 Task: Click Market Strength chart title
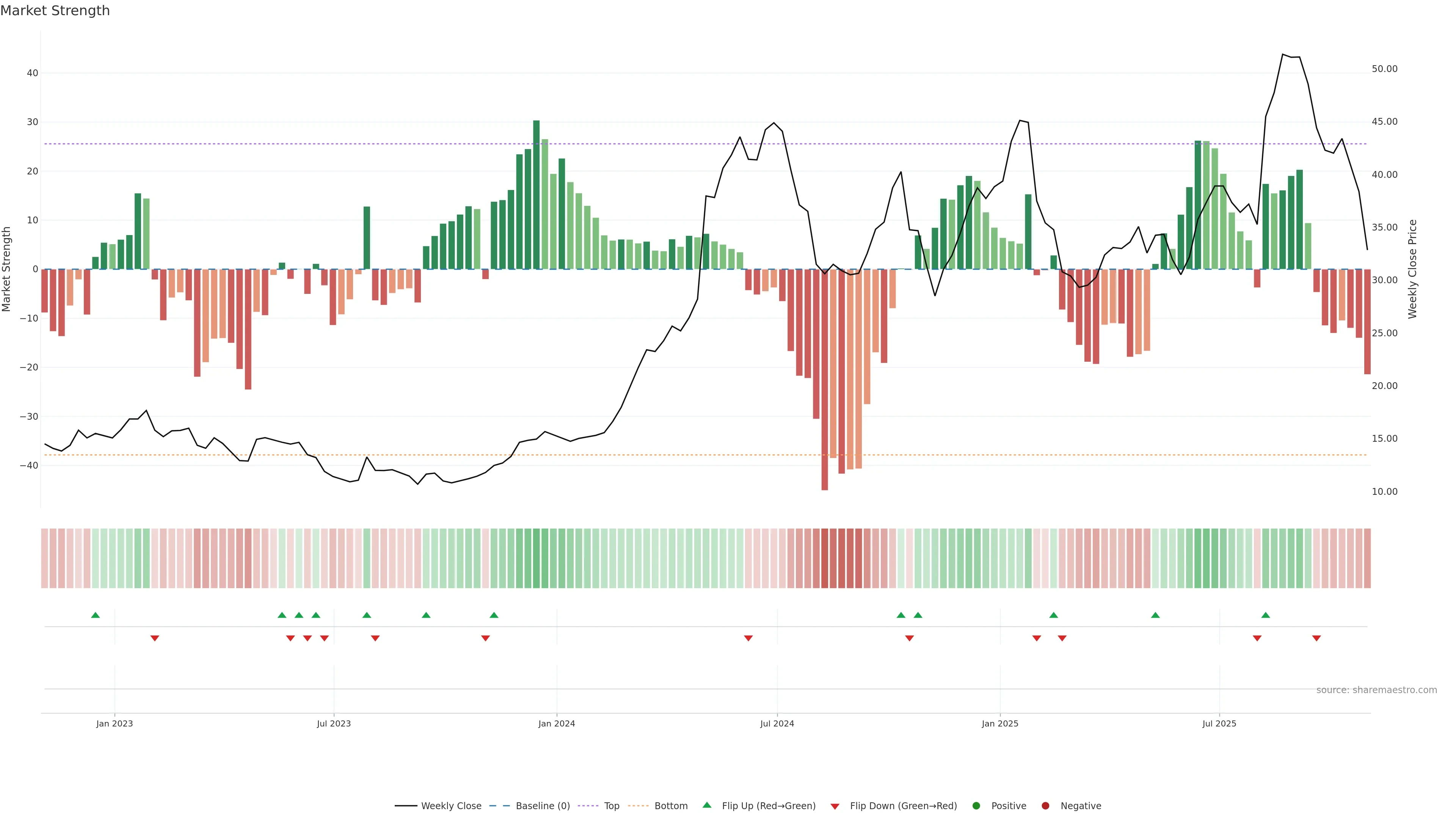[x=55, y=11]
